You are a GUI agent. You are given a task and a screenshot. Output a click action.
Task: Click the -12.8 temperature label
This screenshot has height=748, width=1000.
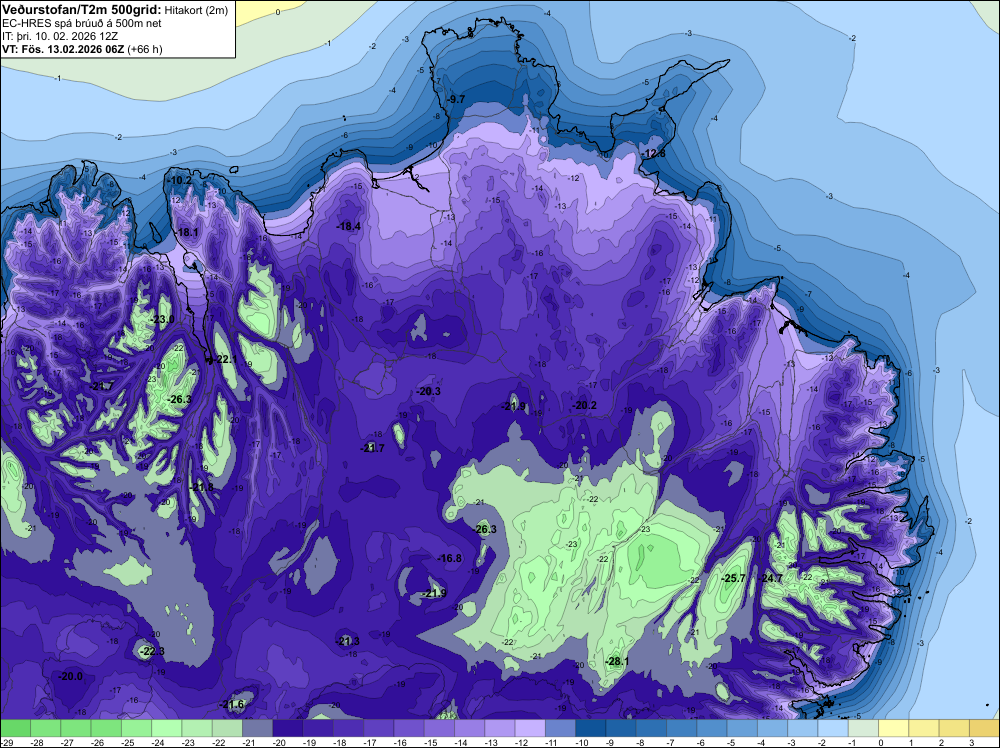point(654,154)
